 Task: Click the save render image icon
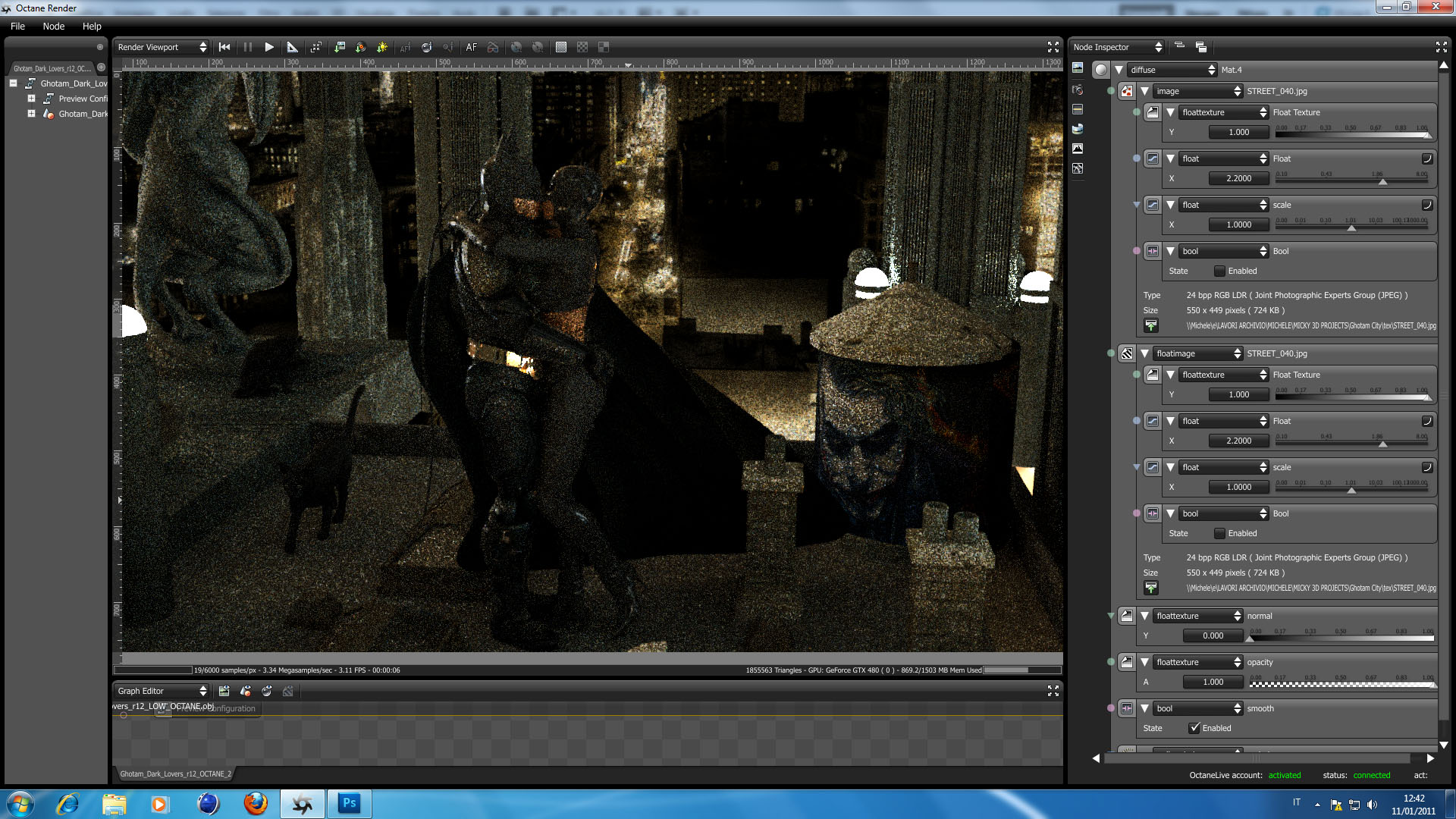coord(340,47)
